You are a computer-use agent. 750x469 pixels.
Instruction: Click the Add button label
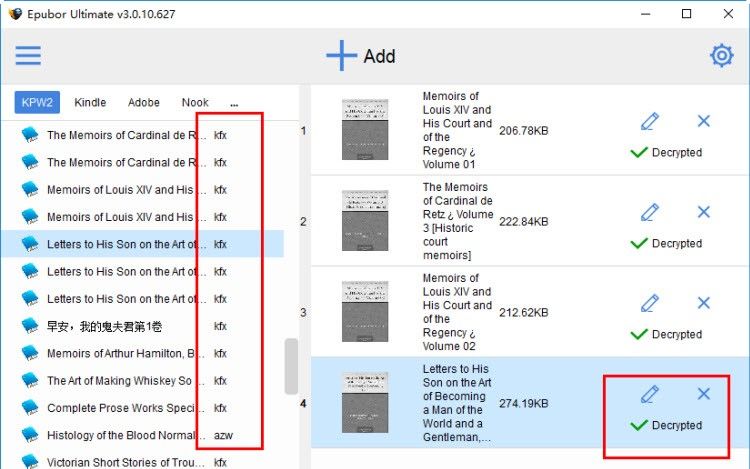379,56
